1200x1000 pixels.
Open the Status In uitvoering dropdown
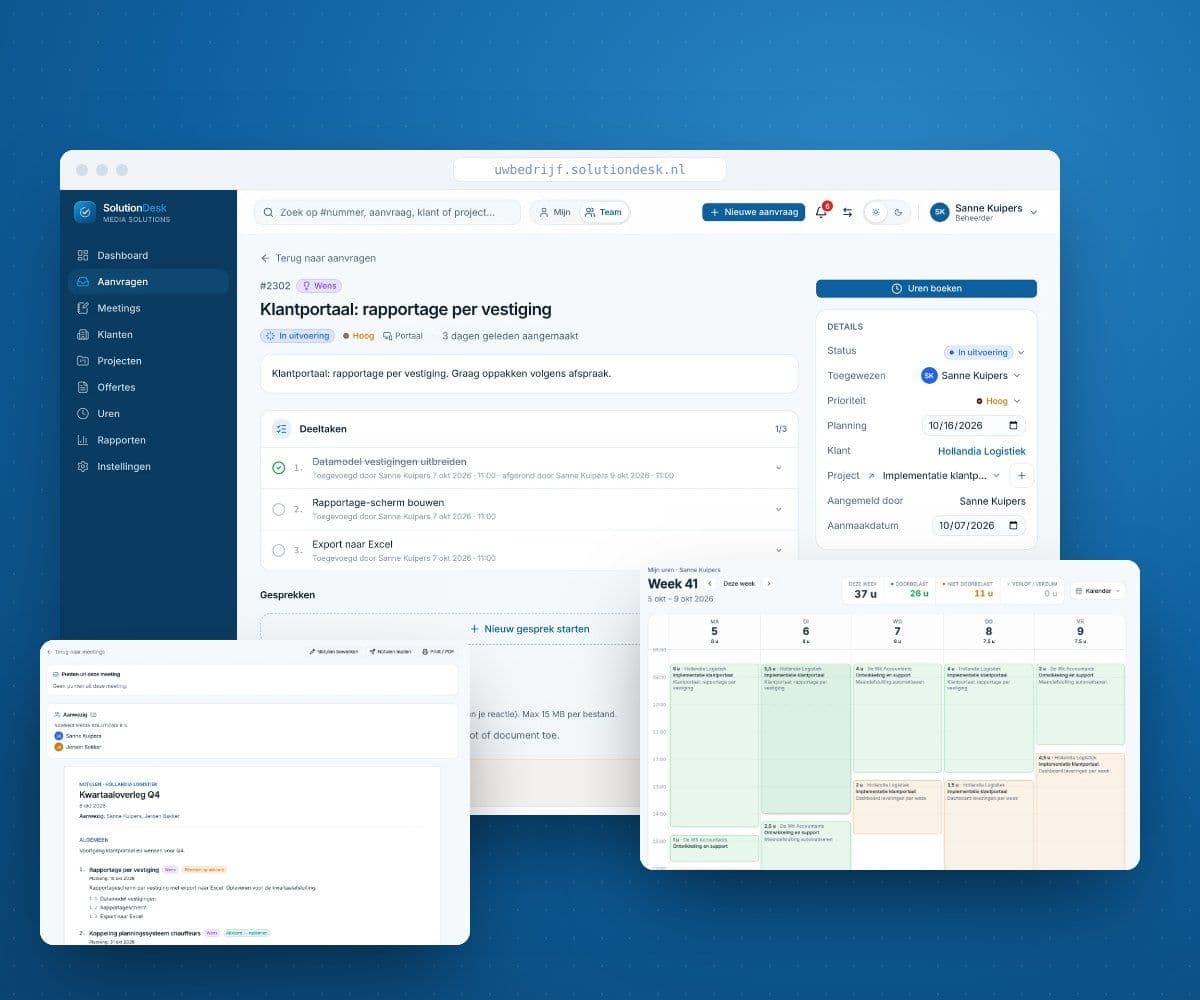[x=985, y=352]
